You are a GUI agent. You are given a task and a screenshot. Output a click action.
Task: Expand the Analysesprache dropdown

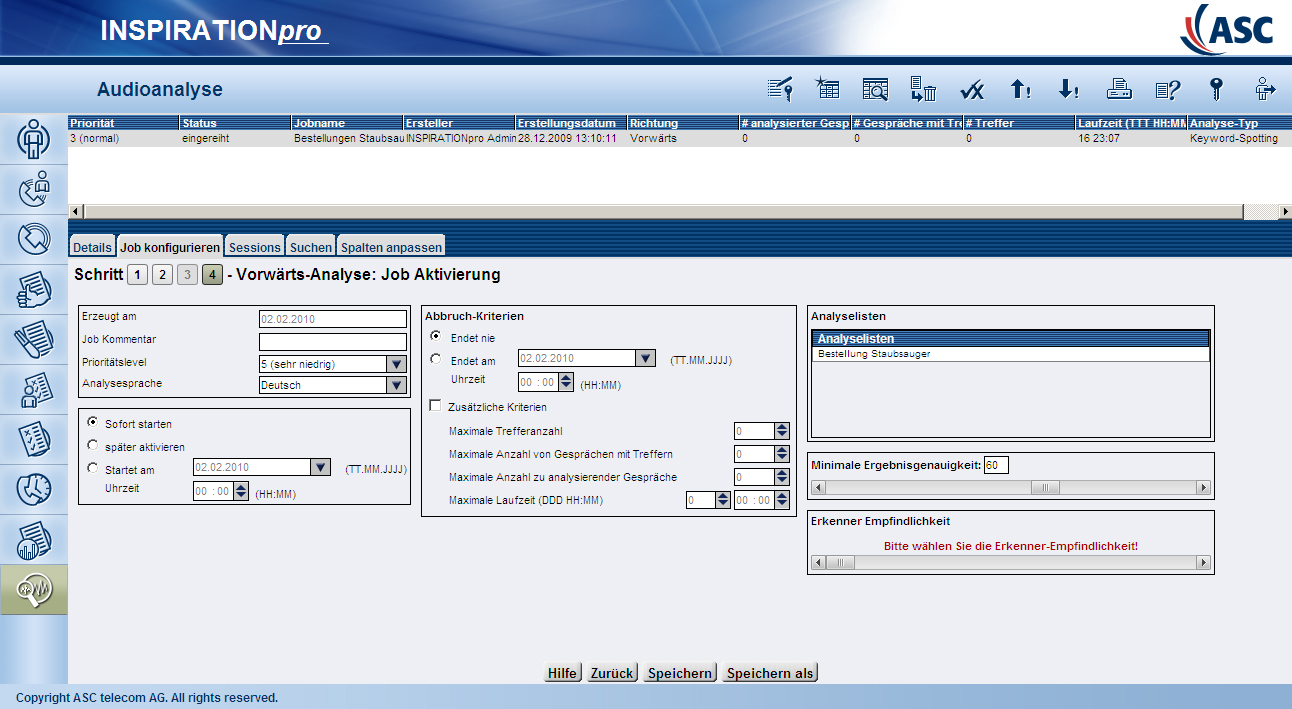click(x=397, y=386)
